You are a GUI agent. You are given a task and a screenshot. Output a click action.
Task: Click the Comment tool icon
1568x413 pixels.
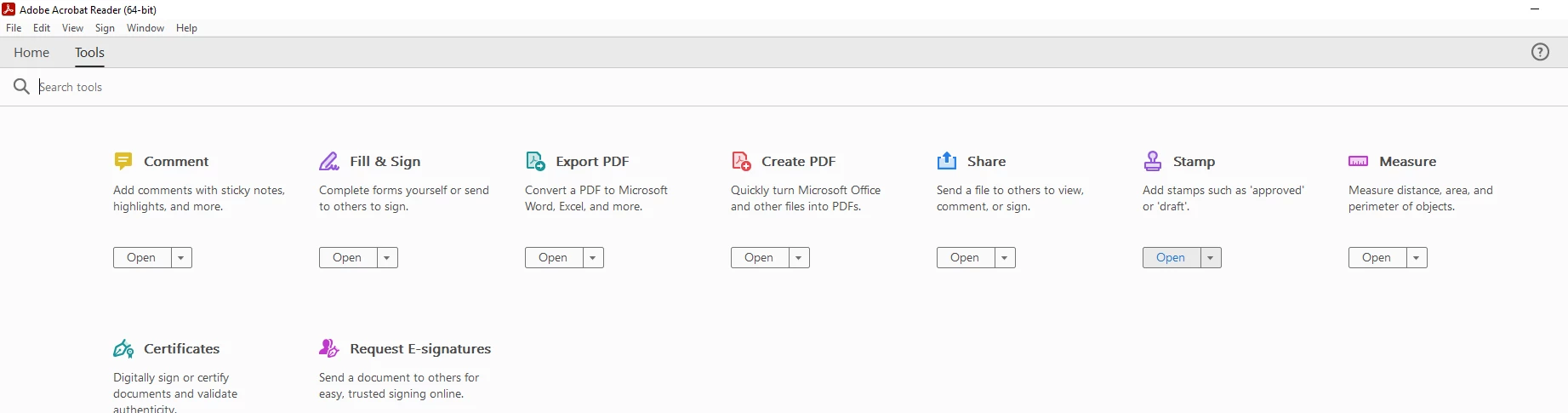coord(123,161)
